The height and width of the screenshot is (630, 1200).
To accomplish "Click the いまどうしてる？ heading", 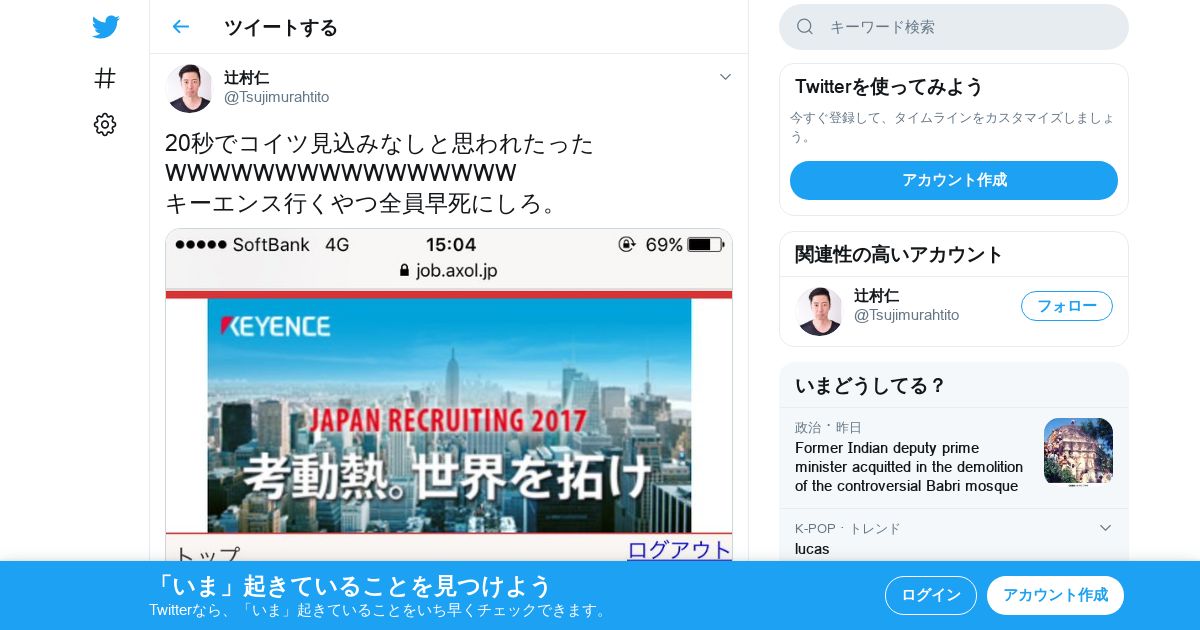I will 870,385.
